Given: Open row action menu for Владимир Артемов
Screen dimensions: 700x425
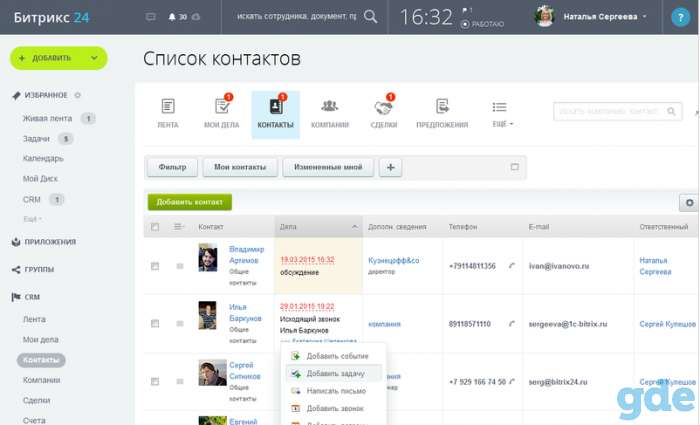Looking at the screenshot, I should [x=180, y=266].
